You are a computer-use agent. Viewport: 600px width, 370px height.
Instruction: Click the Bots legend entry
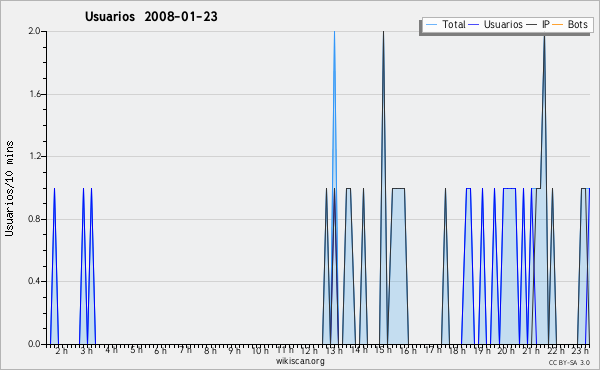point(570,24)
